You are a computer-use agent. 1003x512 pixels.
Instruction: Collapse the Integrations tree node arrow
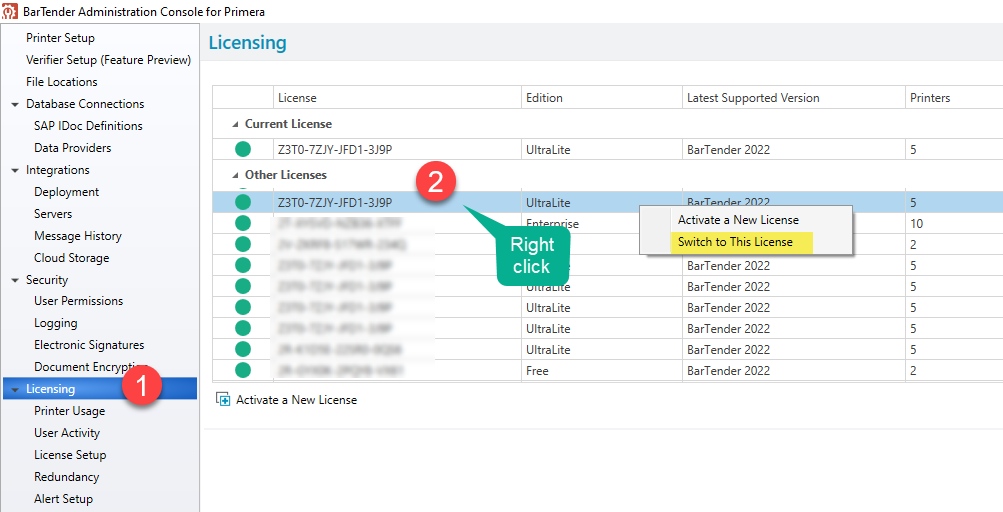(15, 170)
